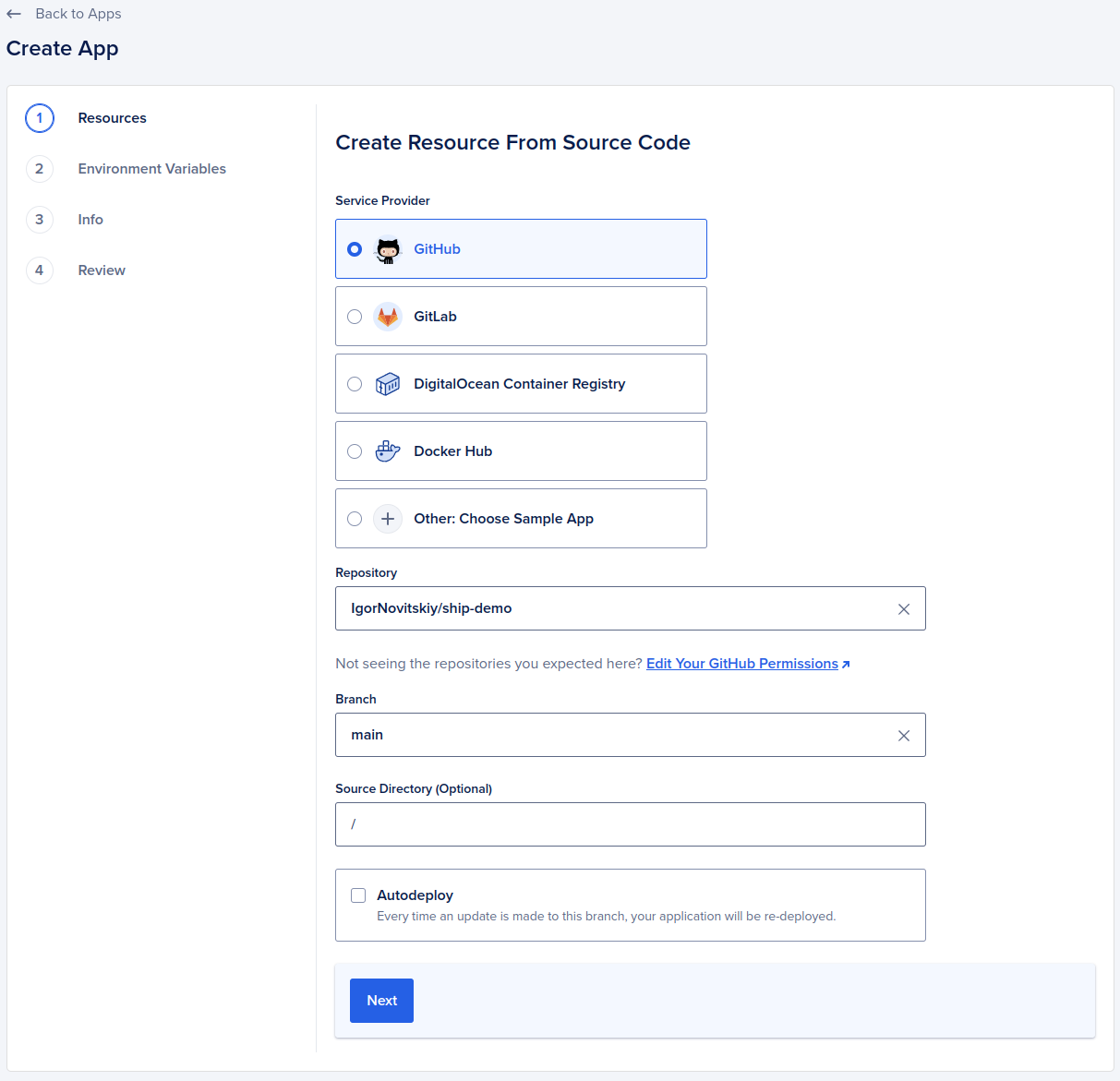Click the Source Directory input field
The width and height of the screenshot is (1120, 1081).
pos(600,824)
